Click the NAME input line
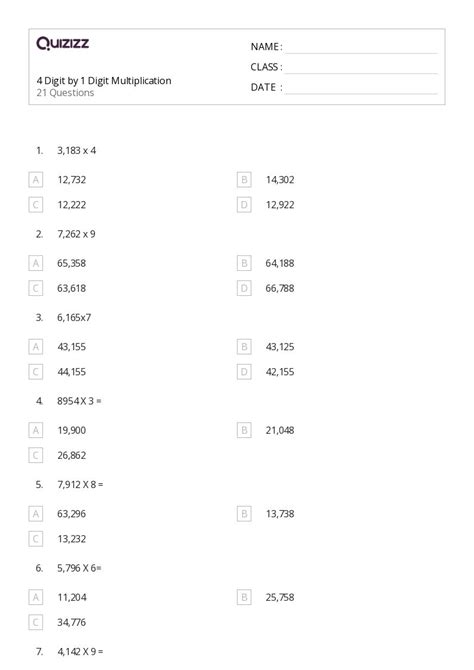Viewport: 474px width, 670px height. pos(362,47)
